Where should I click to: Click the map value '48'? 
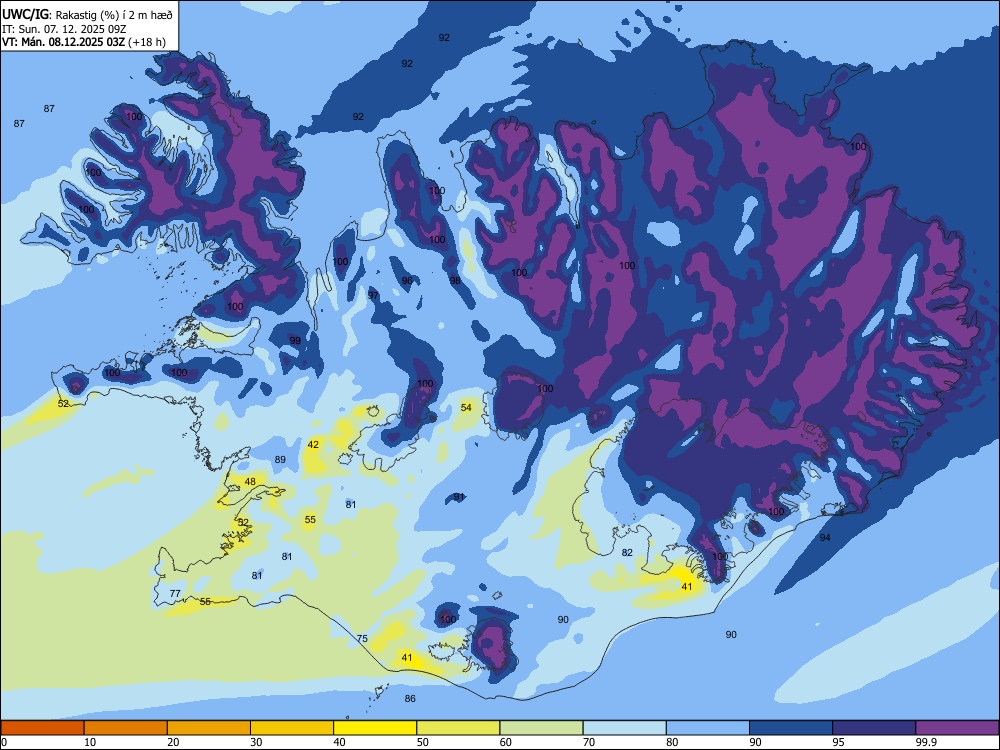coord(250,482)
